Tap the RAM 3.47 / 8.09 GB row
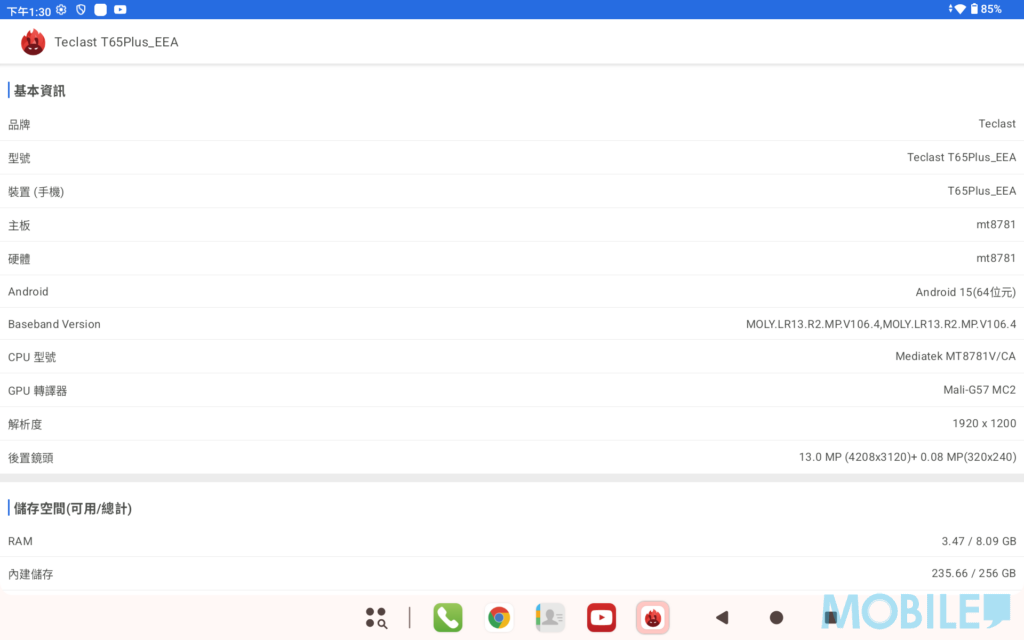 pyautogui.click(x=512, y=541)
